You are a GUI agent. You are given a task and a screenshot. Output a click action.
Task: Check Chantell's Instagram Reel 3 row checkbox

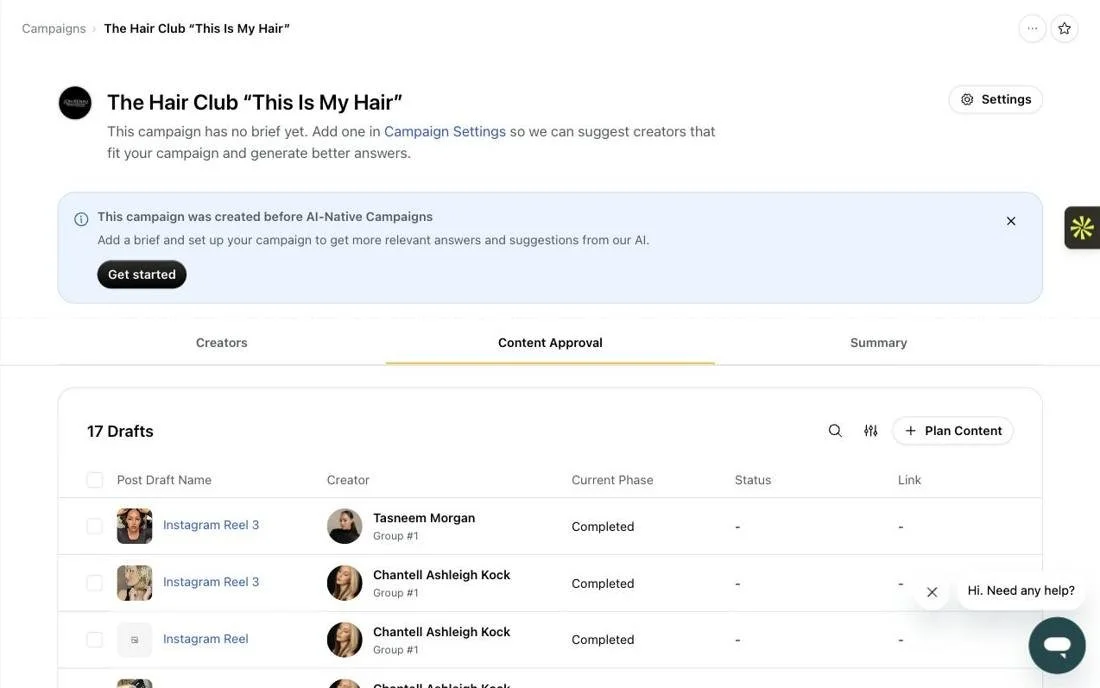pos(95,583)
